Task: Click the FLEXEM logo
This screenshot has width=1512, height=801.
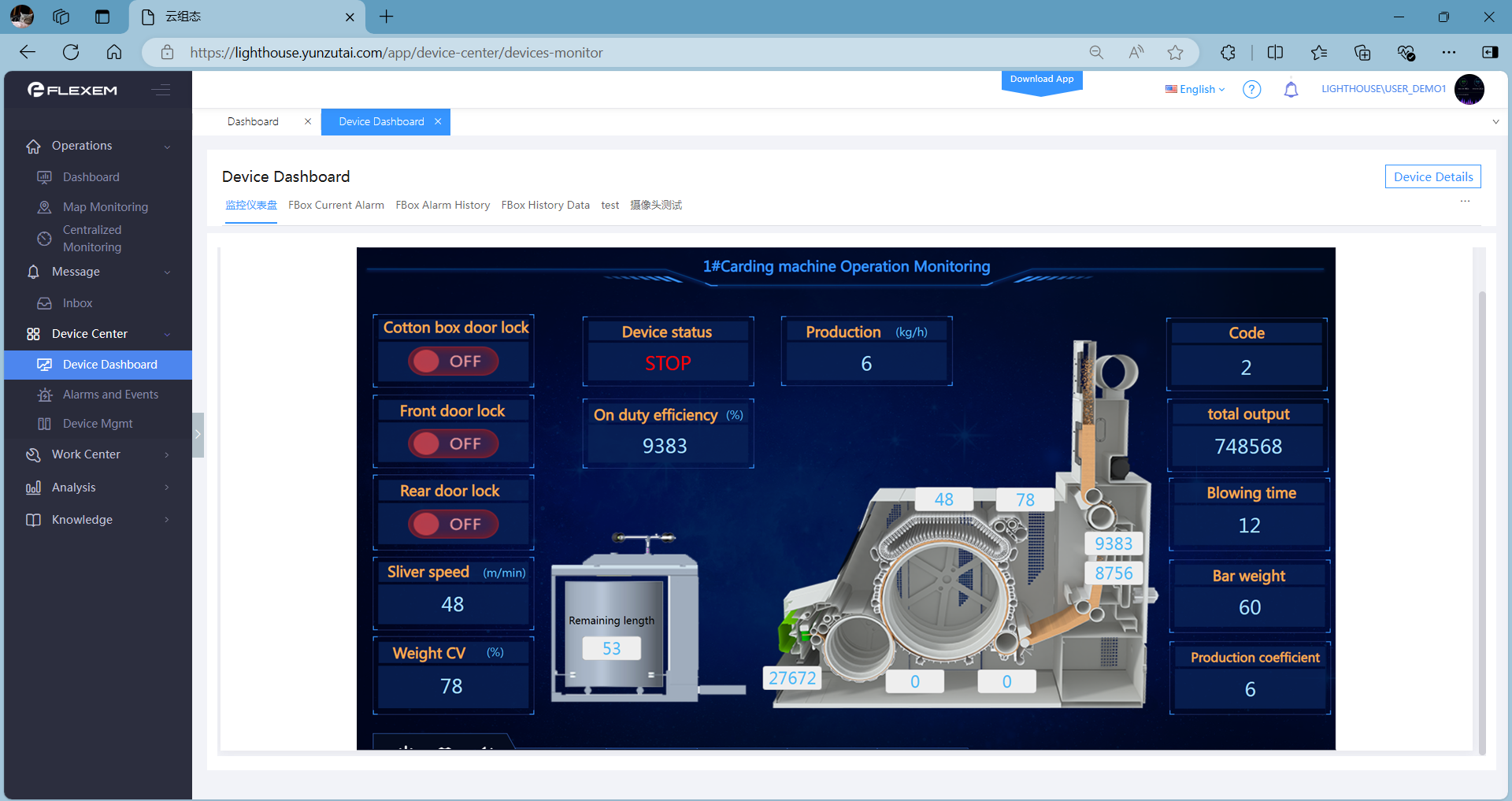Action: (x=72, y=90)
